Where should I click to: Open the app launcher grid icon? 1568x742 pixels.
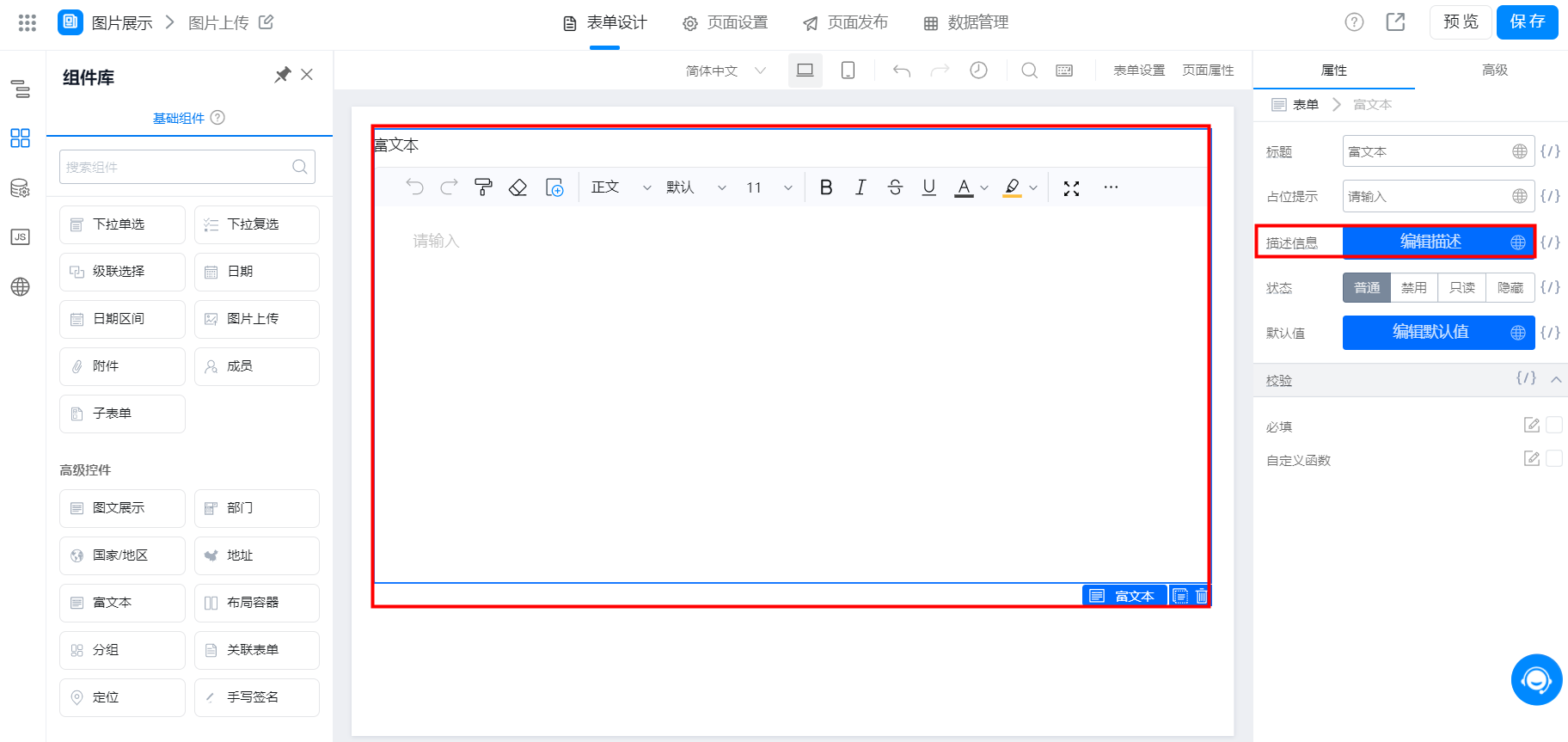tap(28, 23)
